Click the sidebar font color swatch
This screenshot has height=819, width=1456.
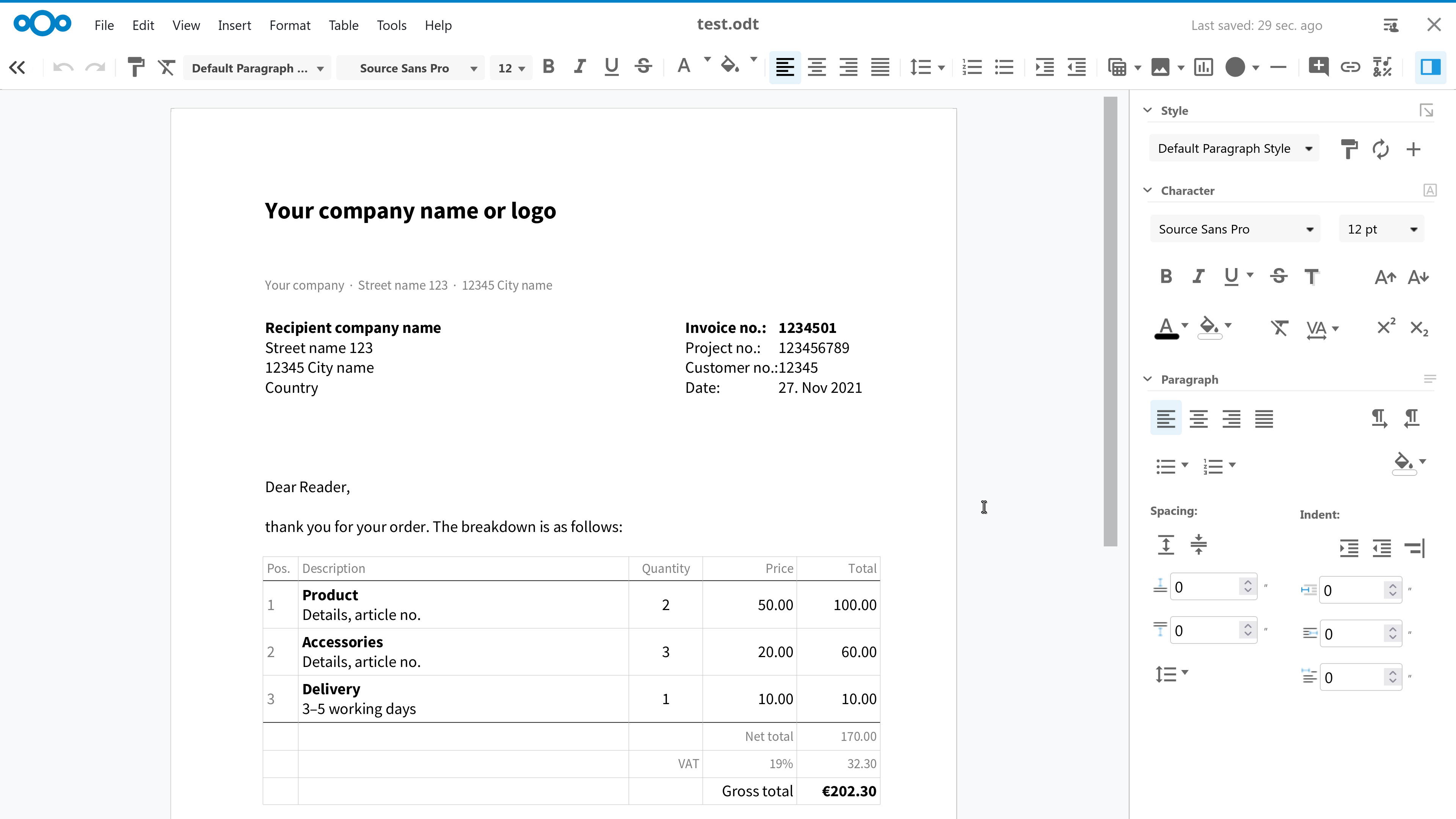[1166, 328]
